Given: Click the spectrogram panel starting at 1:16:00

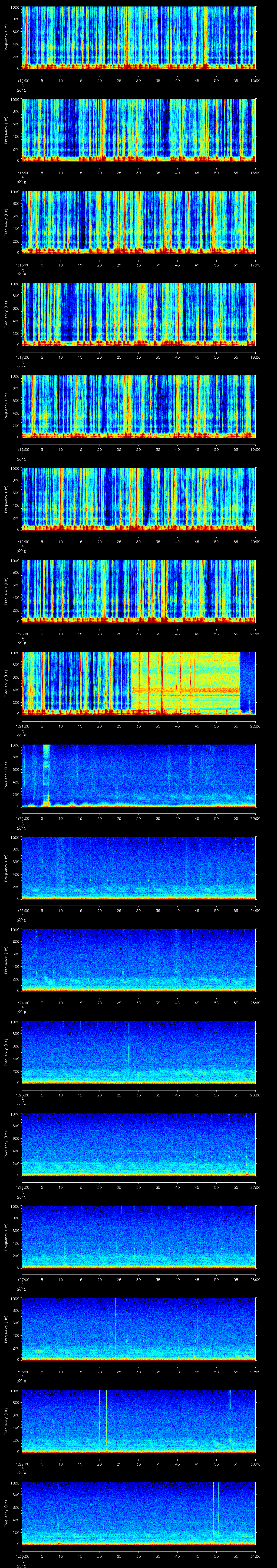Looking at the screenshot, I should click(x=139, y=222).
